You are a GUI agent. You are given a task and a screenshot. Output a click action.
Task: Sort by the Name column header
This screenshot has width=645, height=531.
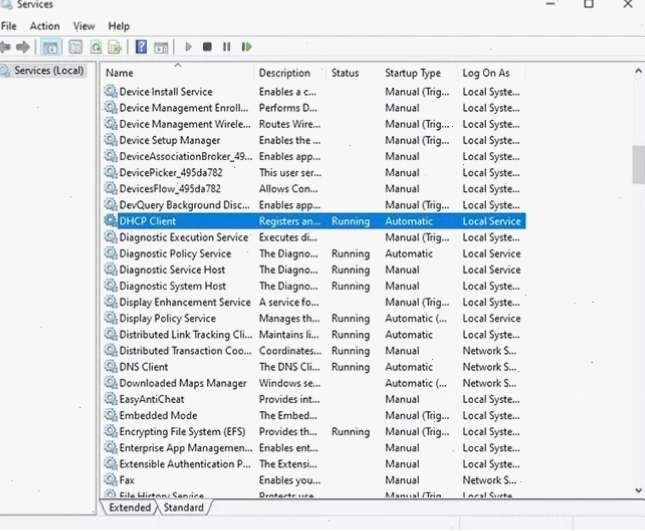(178, 73)
